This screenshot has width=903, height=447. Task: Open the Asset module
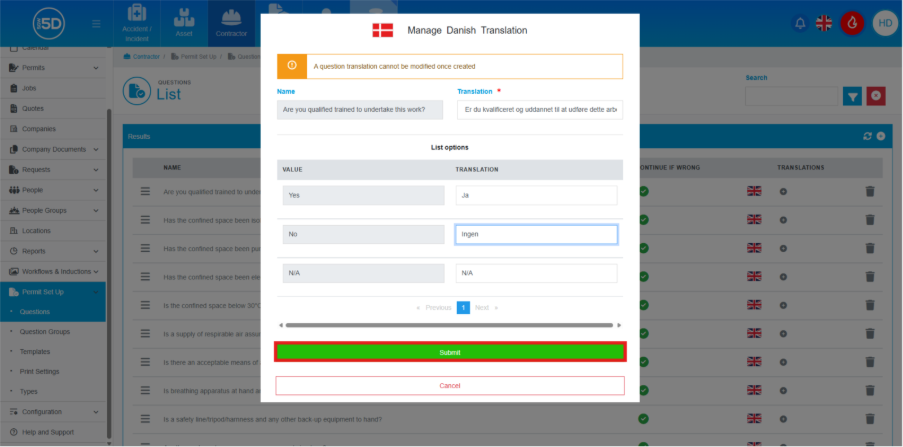coord(182,23)
